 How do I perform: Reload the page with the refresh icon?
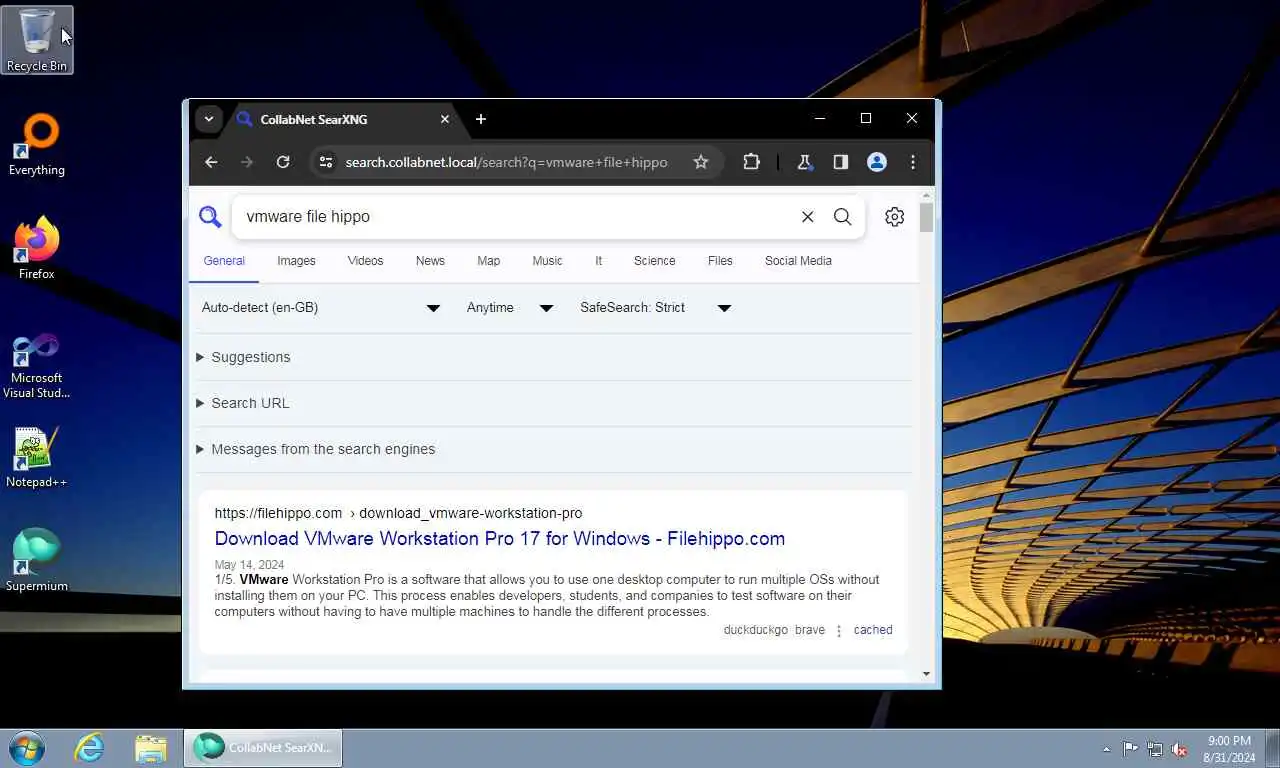pos(283,162)
